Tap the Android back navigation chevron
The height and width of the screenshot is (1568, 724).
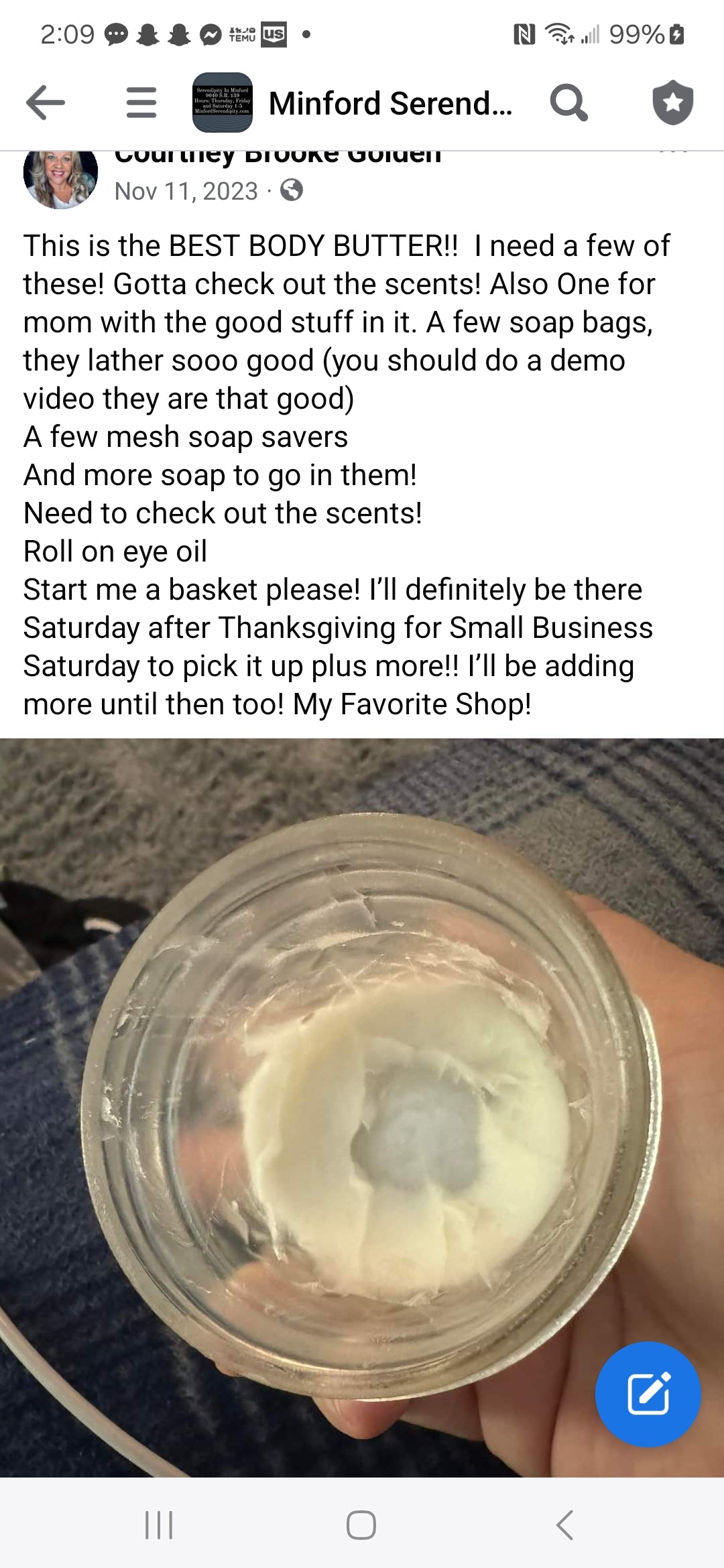pyautogui.click(x=564, y=1525)
